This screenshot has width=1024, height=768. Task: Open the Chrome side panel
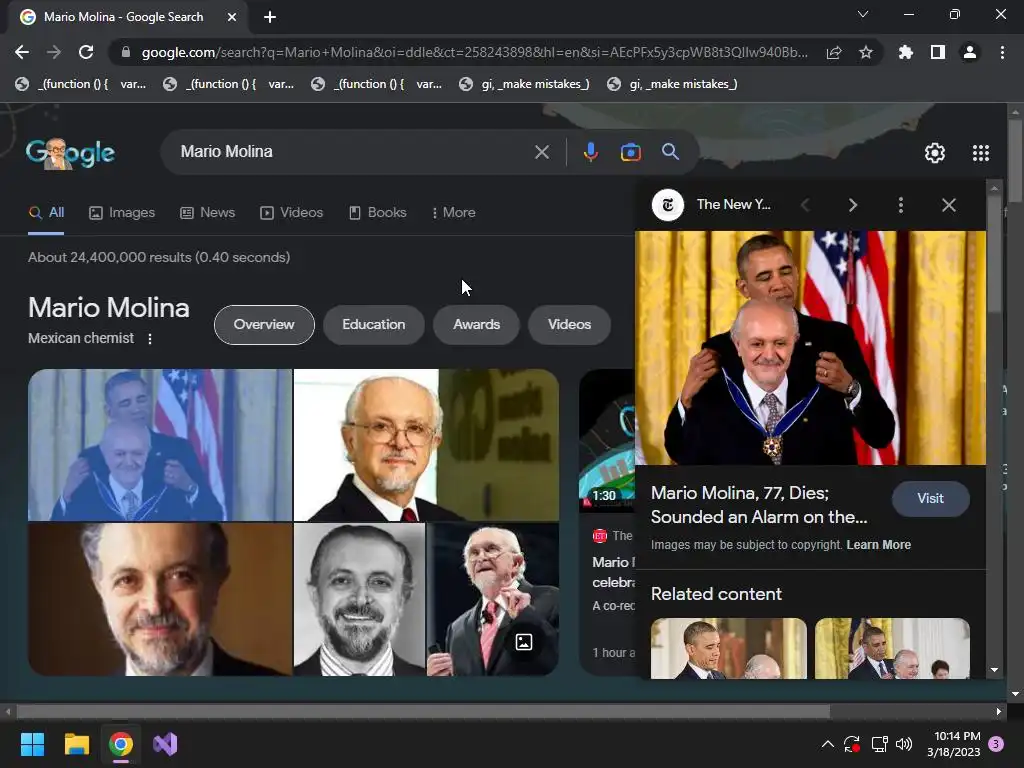tap(938, 52)
